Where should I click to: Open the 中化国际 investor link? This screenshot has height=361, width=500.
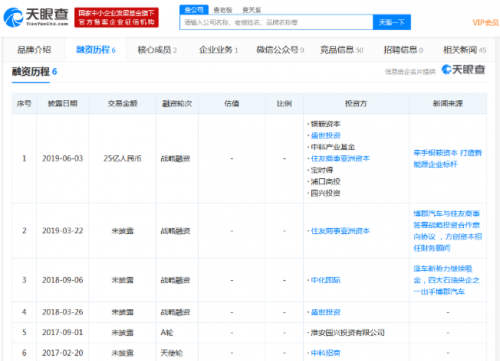click(325, 280)
